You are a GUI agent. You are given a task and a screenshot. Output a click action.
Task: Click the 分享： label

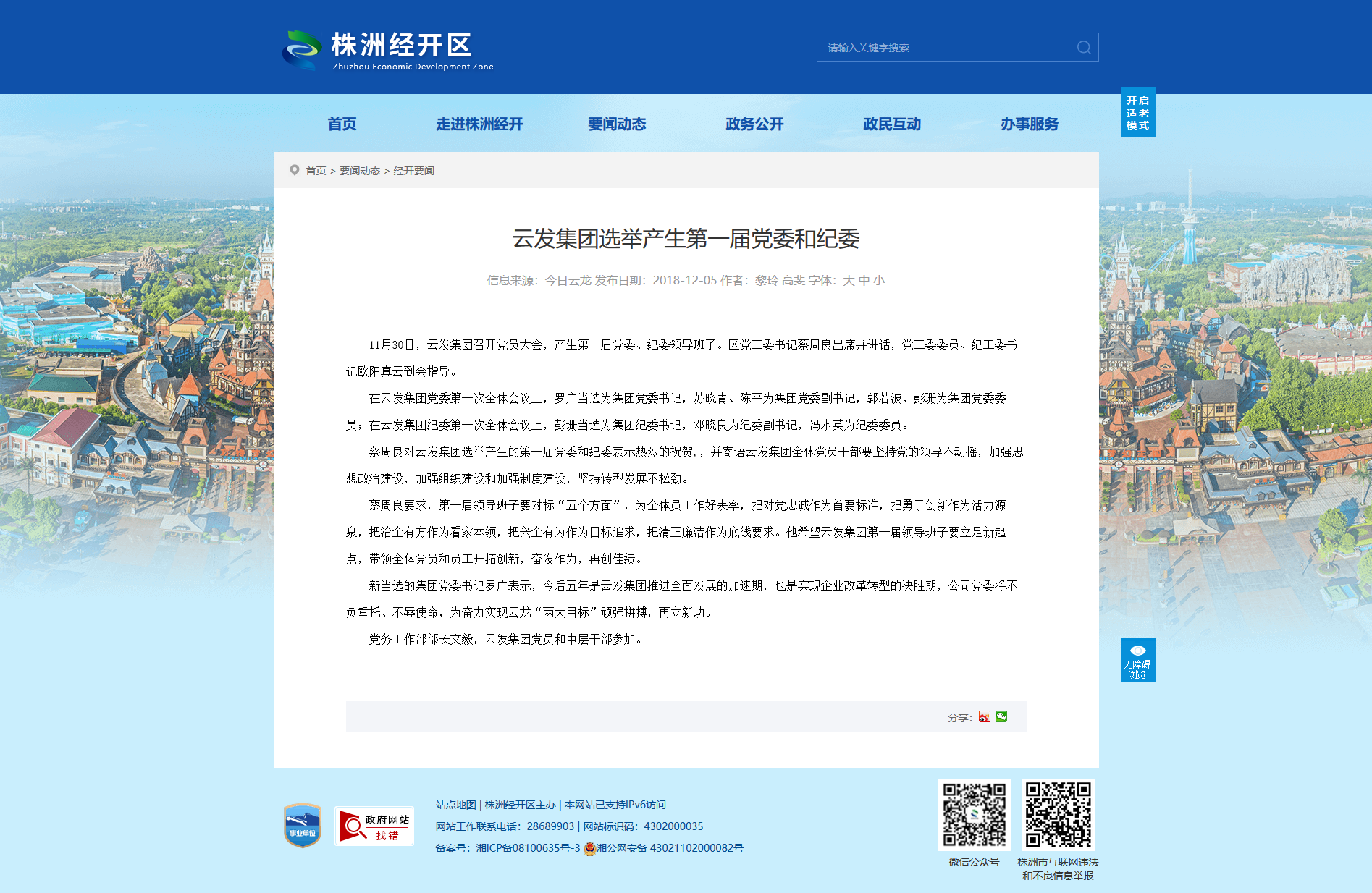[x=960, y=717]
